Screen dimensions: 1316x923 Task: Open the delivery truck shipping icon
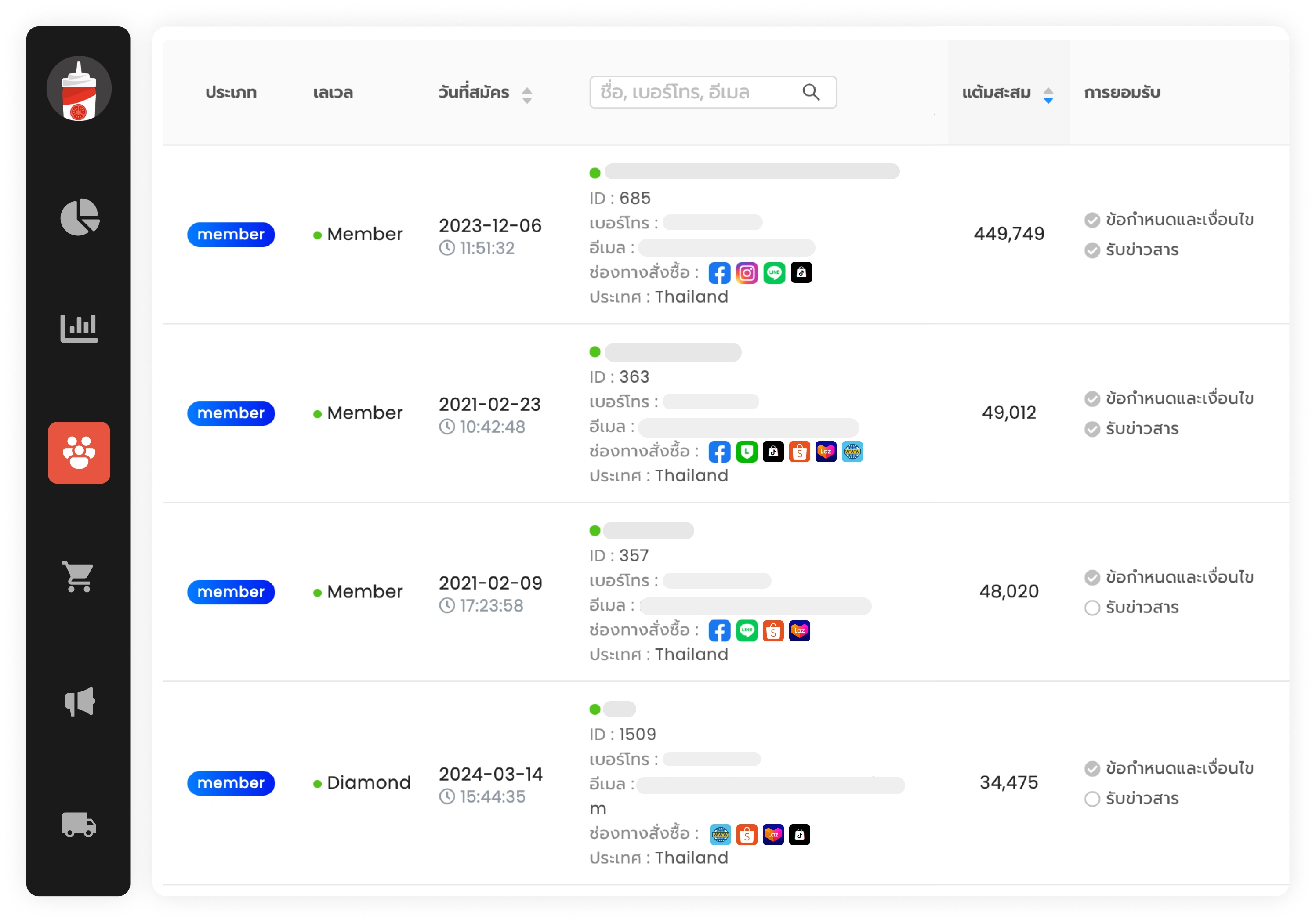pos(79,825)
